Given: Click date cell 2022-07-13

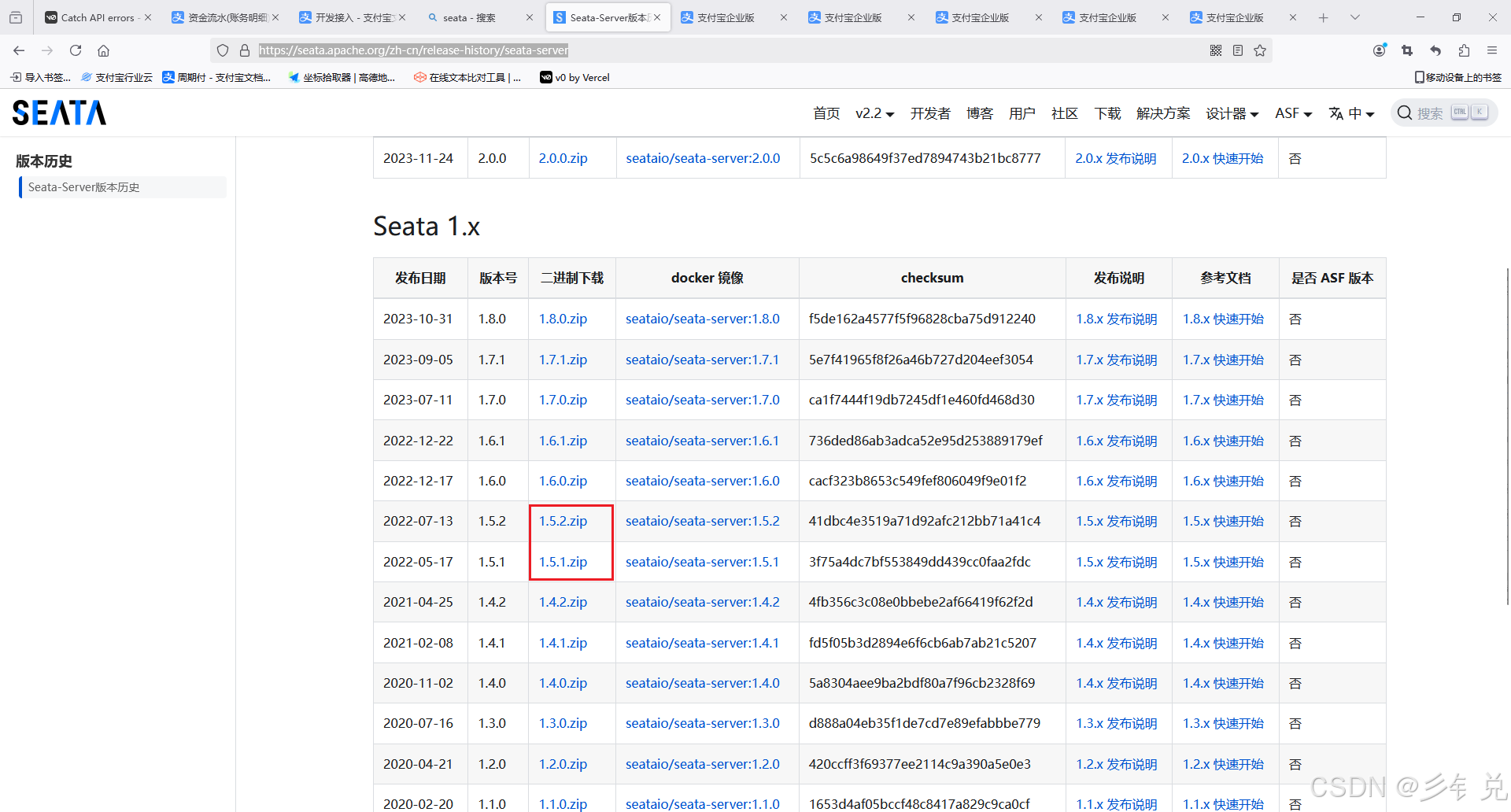Looking at the screenshot, I should (x=418, y=521).
